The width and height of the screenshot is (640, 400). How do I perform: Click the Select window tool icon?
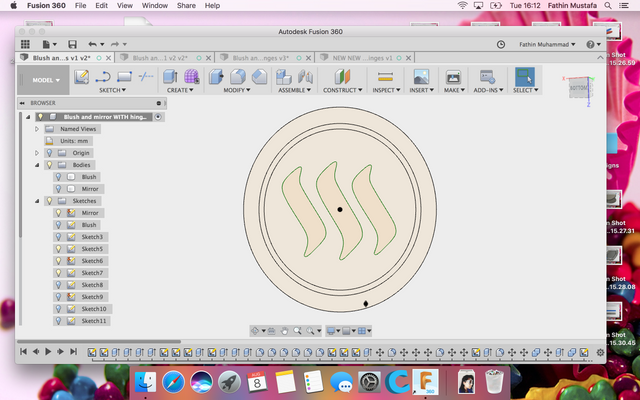(525, 77)
